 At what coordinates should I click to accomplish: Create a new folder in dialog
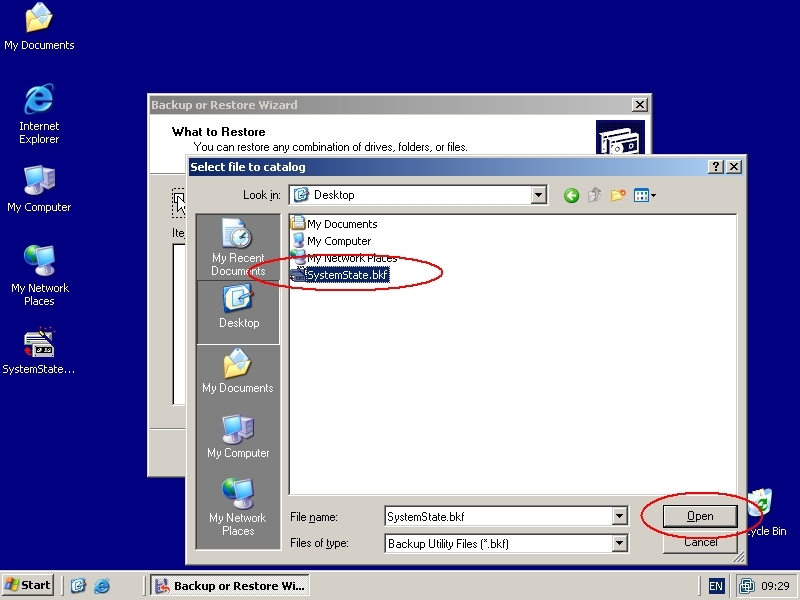(x=618, y=195)
